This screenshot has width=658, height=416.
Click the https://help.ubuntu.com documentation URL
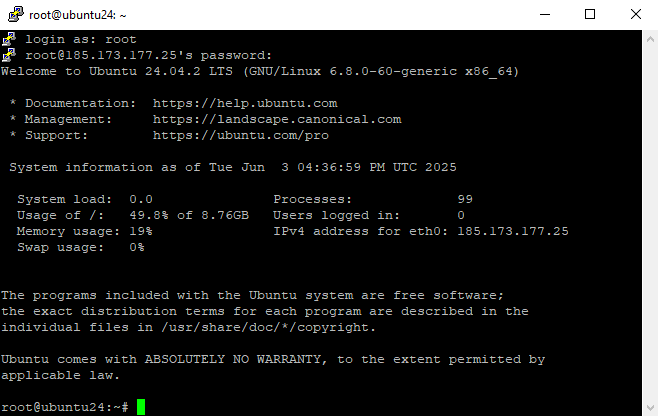tap(245, 103)
